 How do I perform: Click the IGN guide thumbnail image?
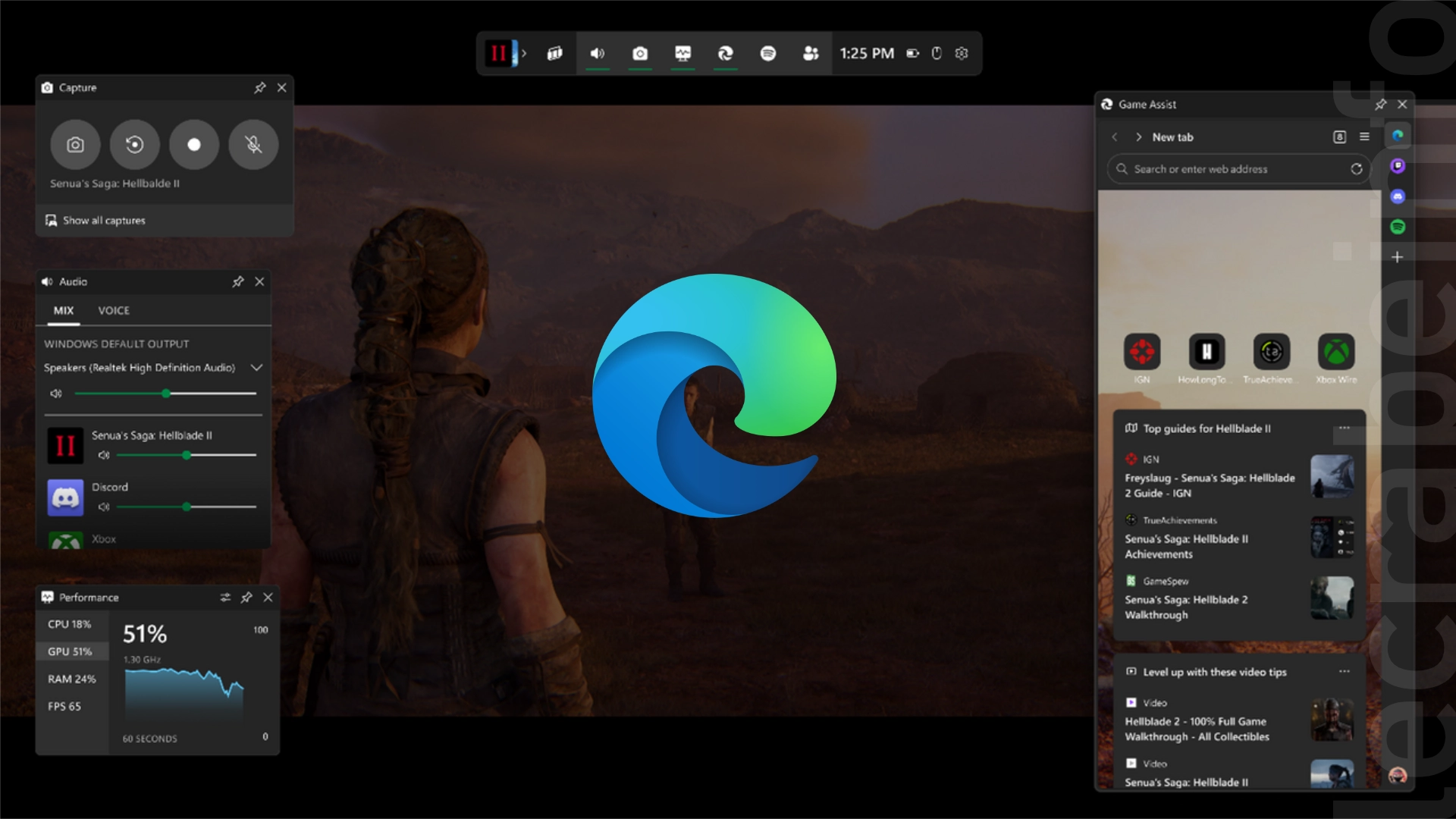pos(1332,476)
